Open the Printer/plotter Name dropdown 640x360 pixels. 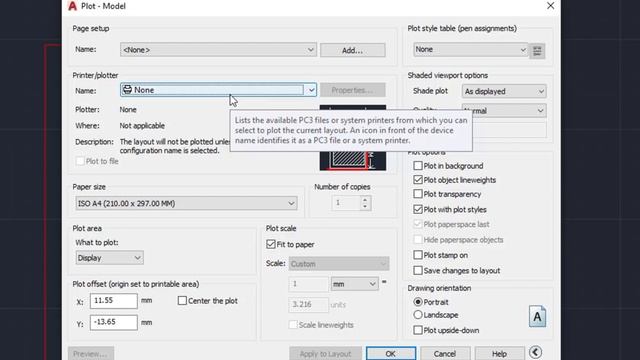(218, 90)
